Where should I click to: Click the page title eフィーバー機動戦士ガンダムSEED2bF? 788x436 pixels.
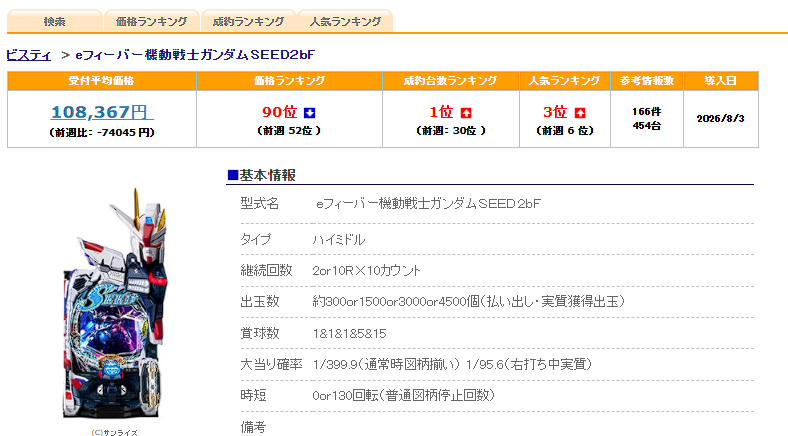coord(195,55)
